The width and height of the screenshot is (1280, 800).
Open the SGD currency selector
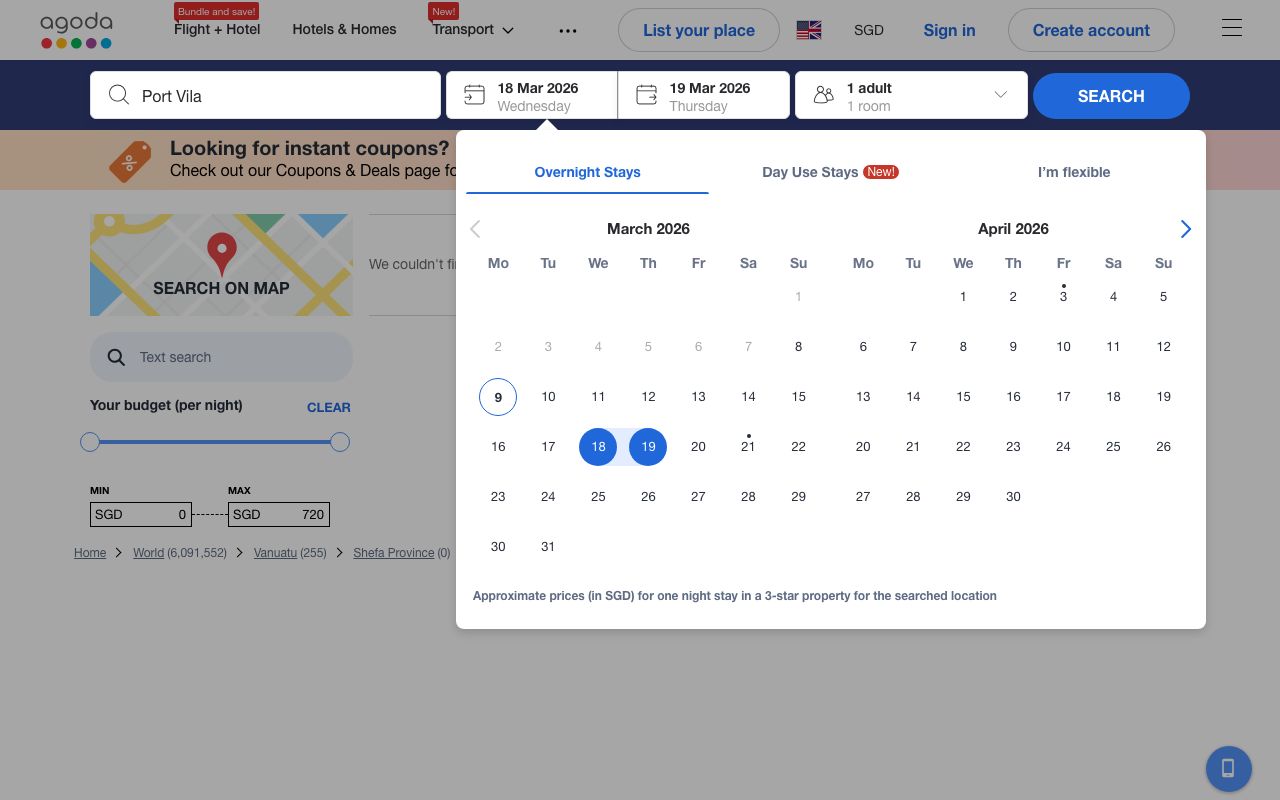tap(868, 30)
